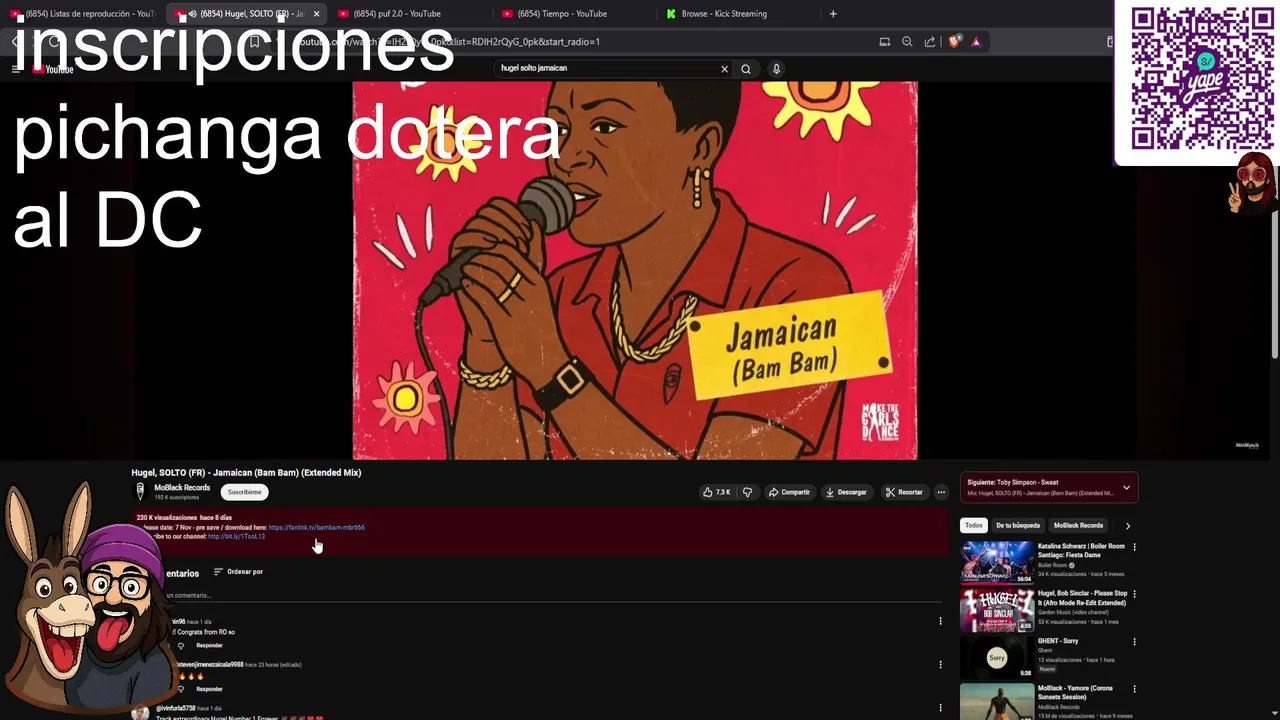
Task: Open more actions menu beside Recortar
Action: pos(941,492)
